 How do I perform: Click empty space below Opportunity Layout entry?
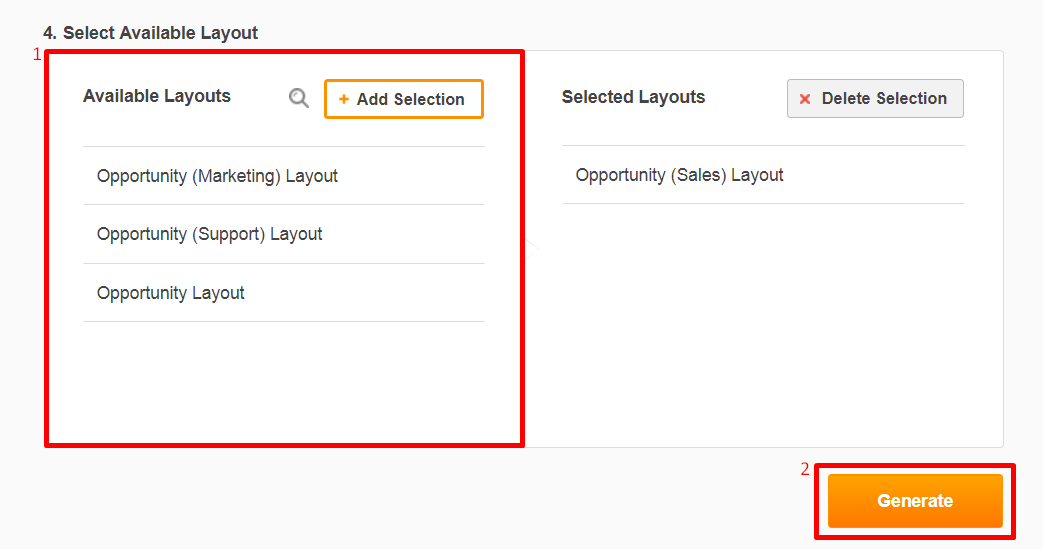(284, 383)
